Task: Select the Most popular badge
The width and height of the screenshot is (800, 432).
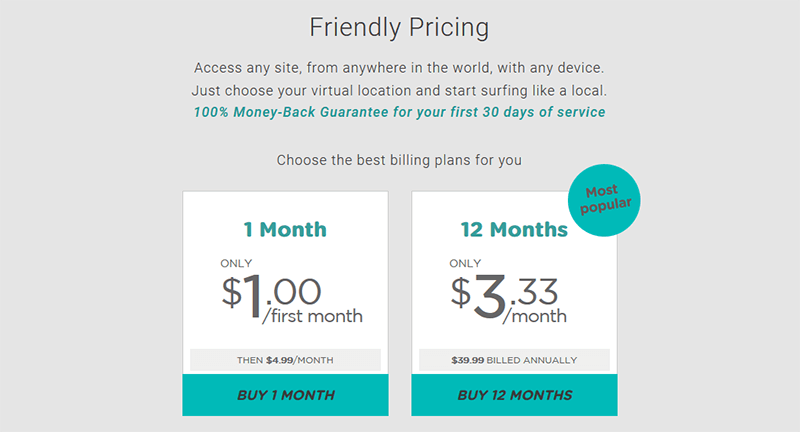Action: [x=604, y=200]
